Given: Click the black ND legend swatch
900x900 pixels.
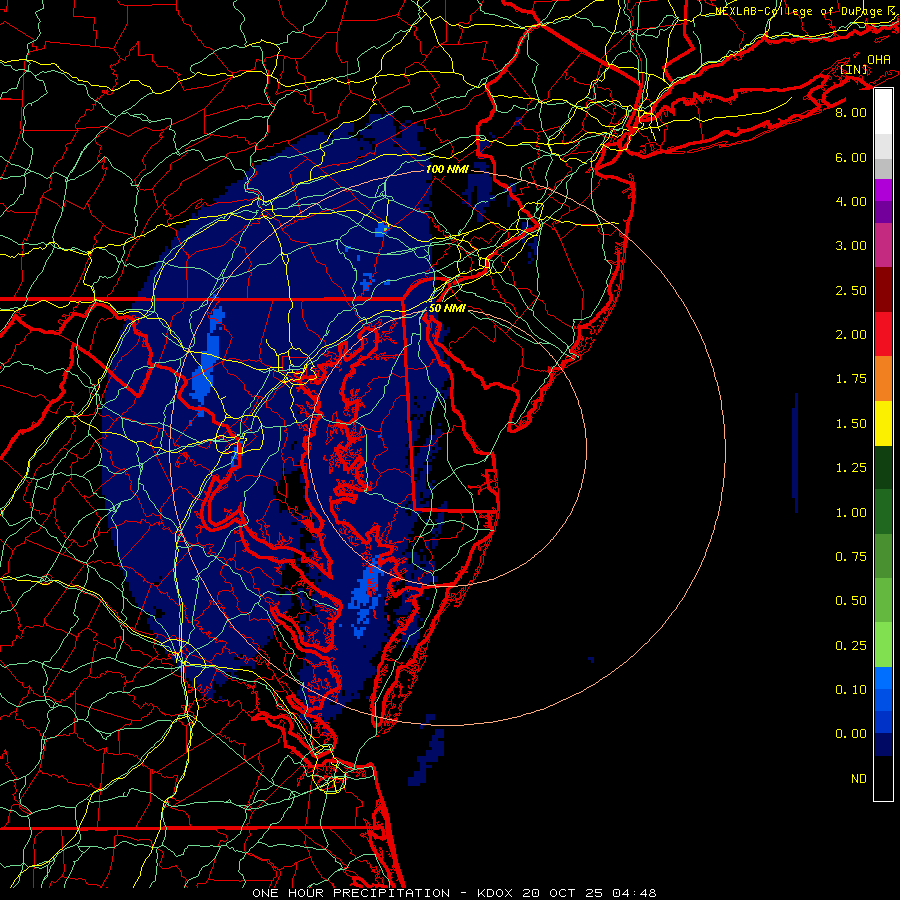Looking at the screenshot, I should point(883,778).
